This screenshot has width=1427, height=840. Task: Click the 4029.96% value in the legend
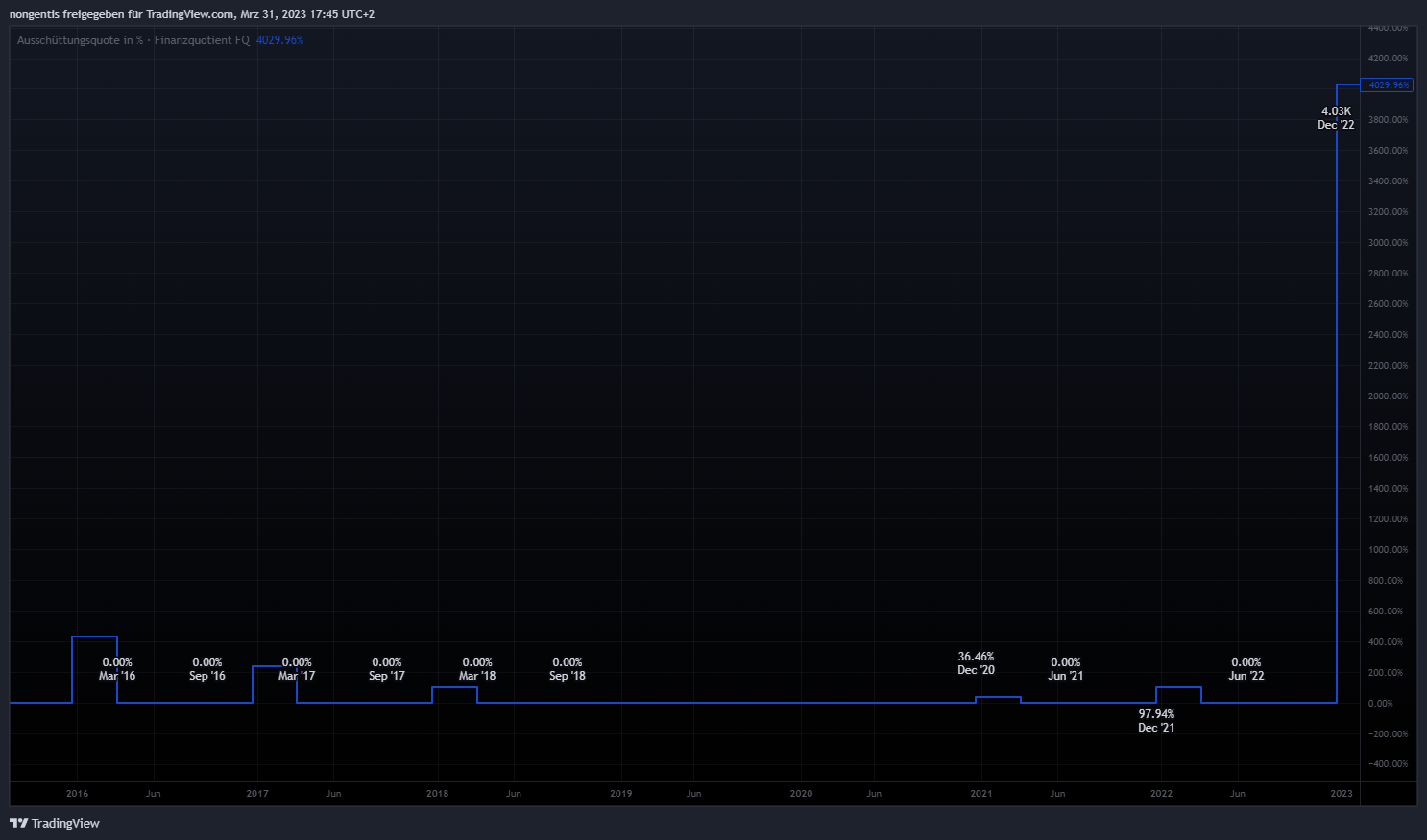279,40
